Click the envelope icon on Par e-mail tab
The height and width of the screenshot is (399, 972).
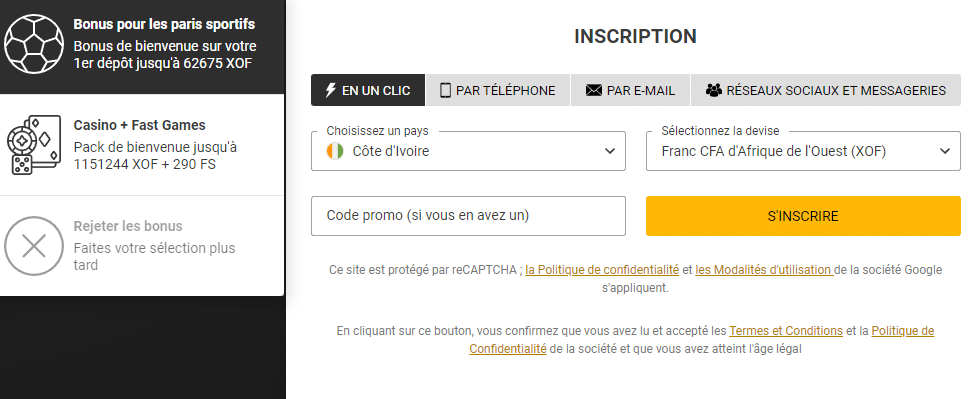[x=593, y=90]
